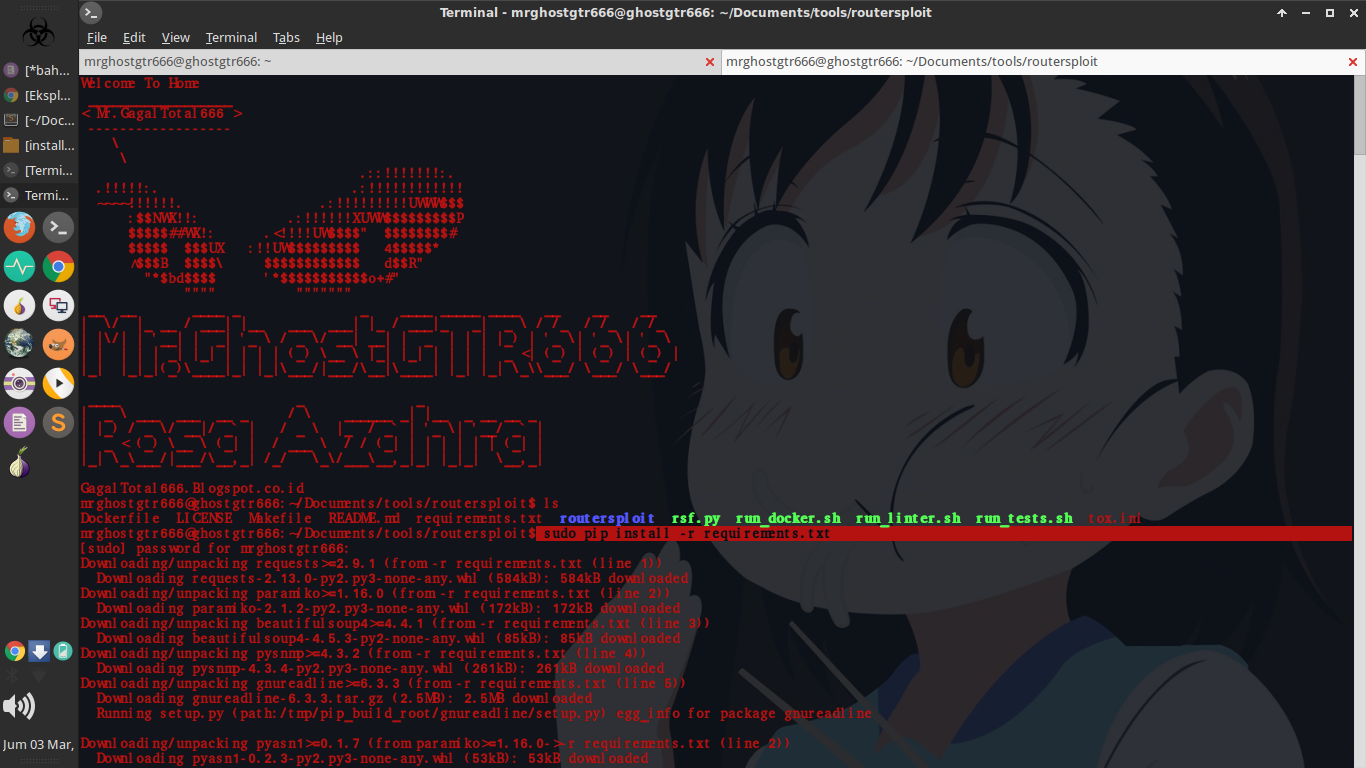1366x768 pixels.
Task: Close the mrghostgtr666@ghostgtr666: ~ tab
Action: tap(710, 62)
